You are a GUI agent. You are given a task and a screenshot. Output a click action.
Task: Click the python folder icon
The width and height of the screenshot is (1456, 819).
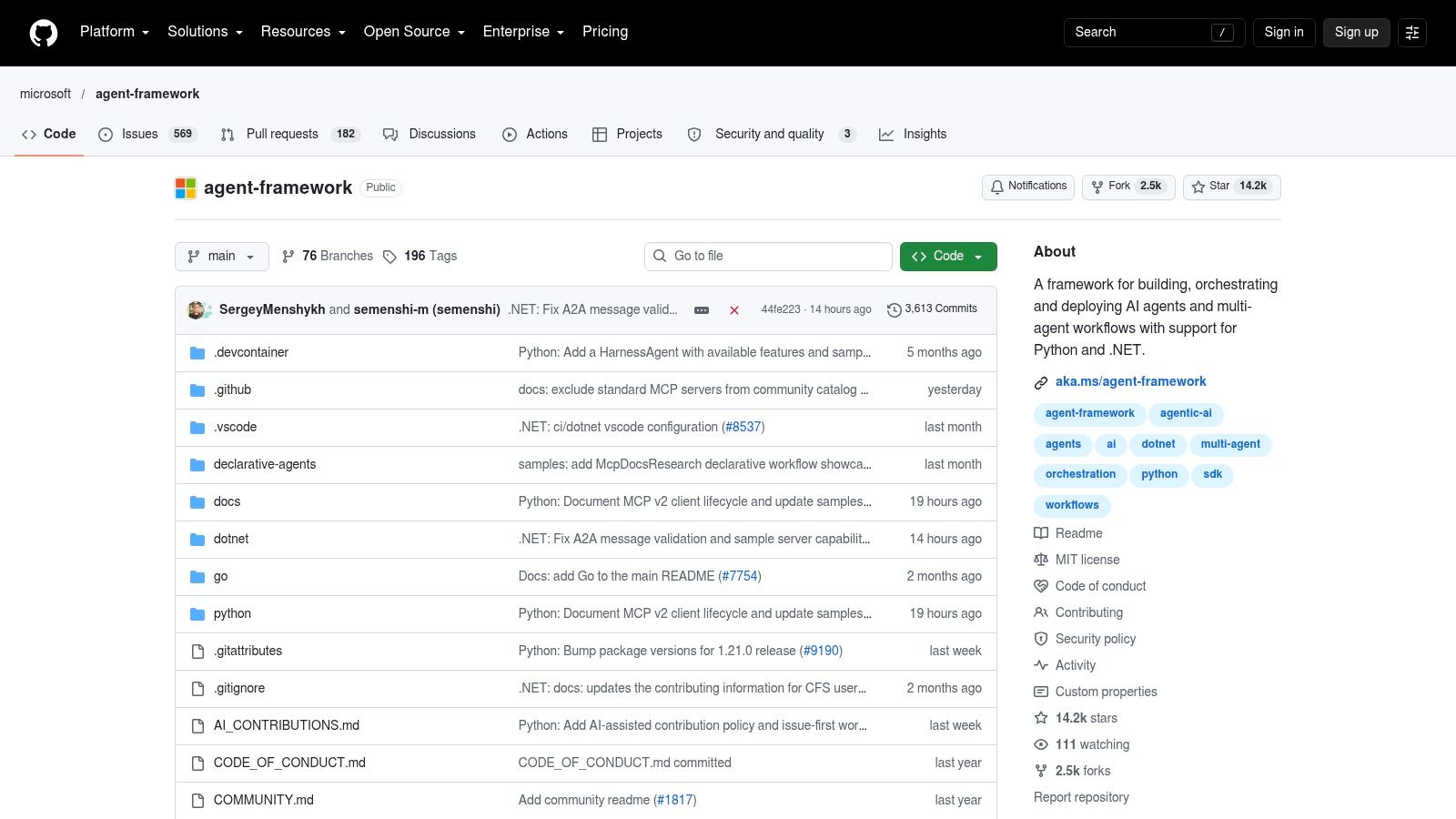[x=197, y=614]
